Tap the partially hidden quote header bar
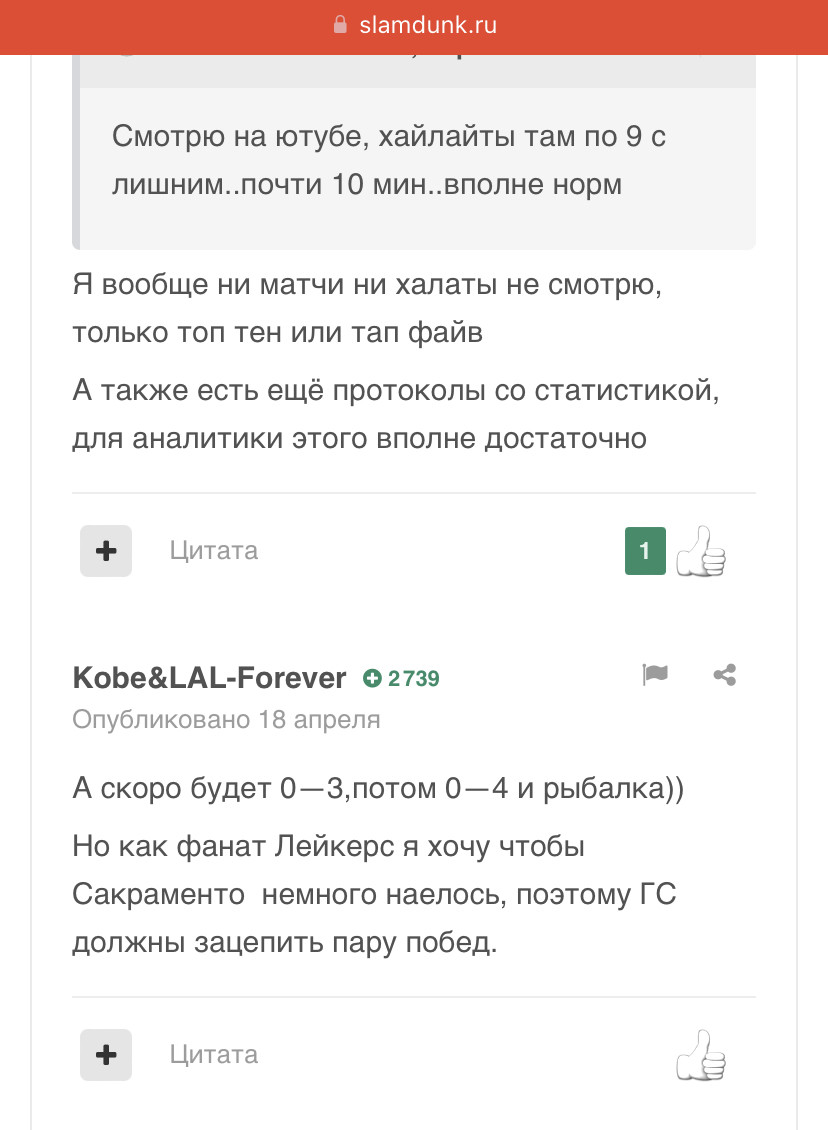Screen dimensions: 828x1130 (414, 71)
